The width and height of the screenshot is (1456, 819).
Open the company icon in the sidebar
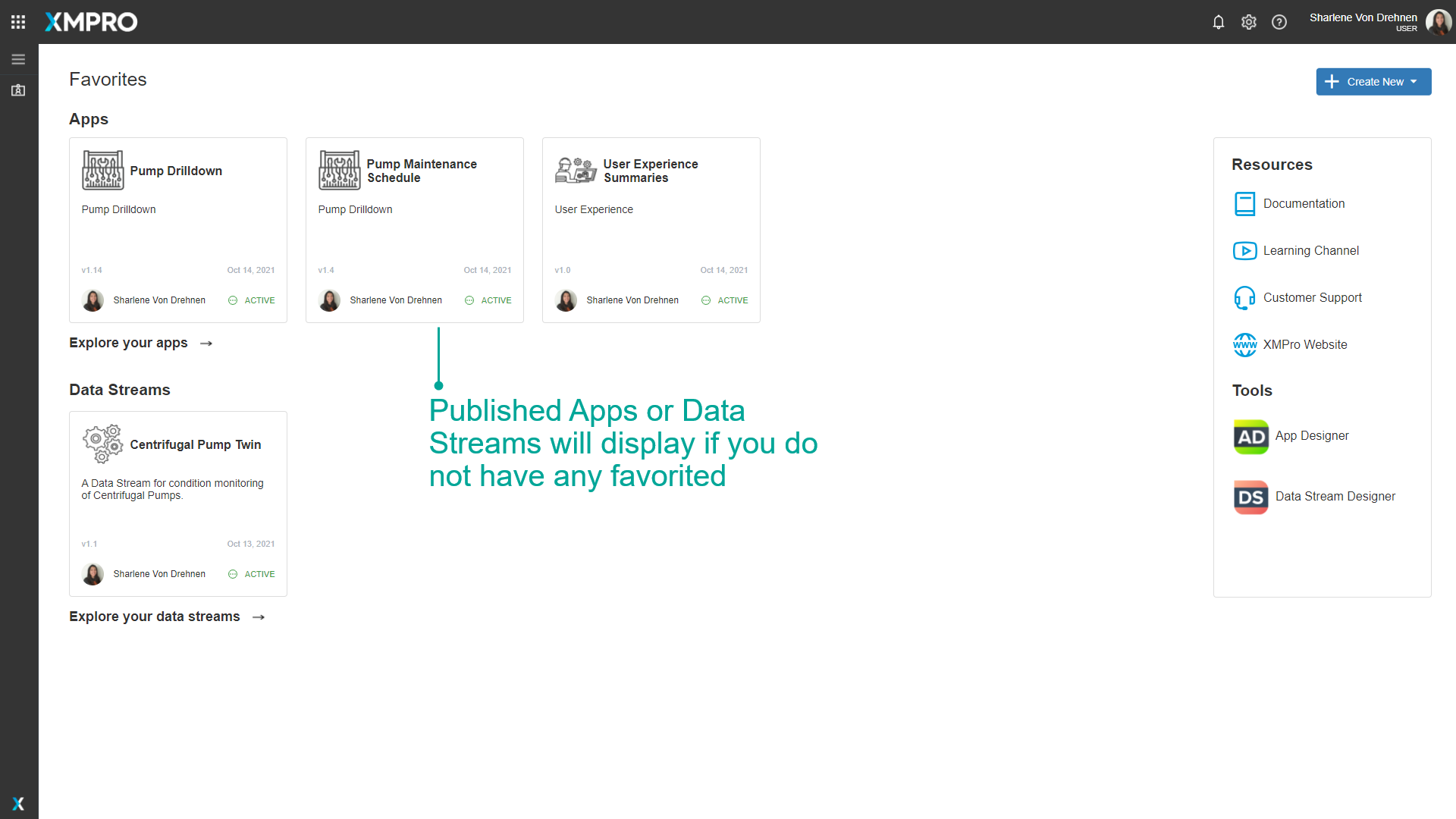(x=18, y=89)
